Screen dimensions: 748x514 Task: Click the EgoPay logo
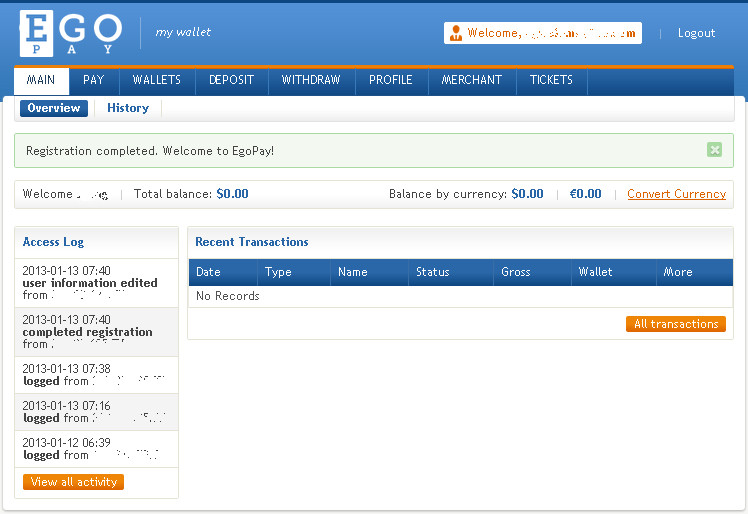tap(70, 34)
